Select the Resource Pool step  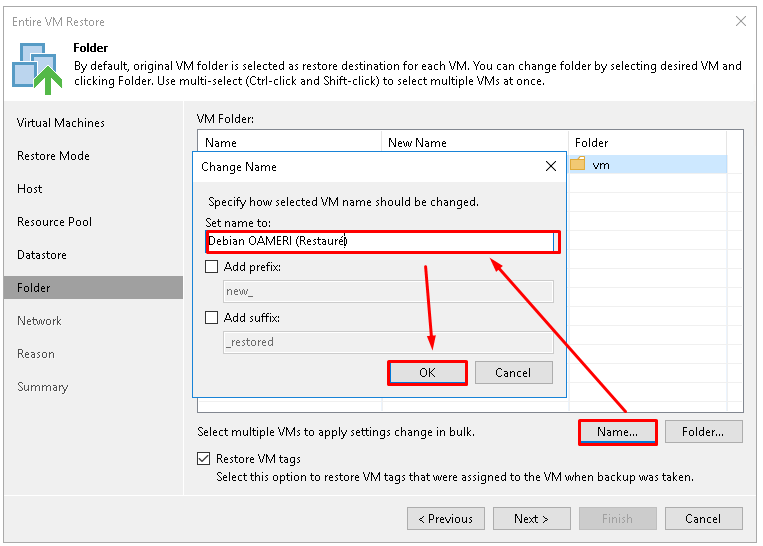[x=54, y=222]
